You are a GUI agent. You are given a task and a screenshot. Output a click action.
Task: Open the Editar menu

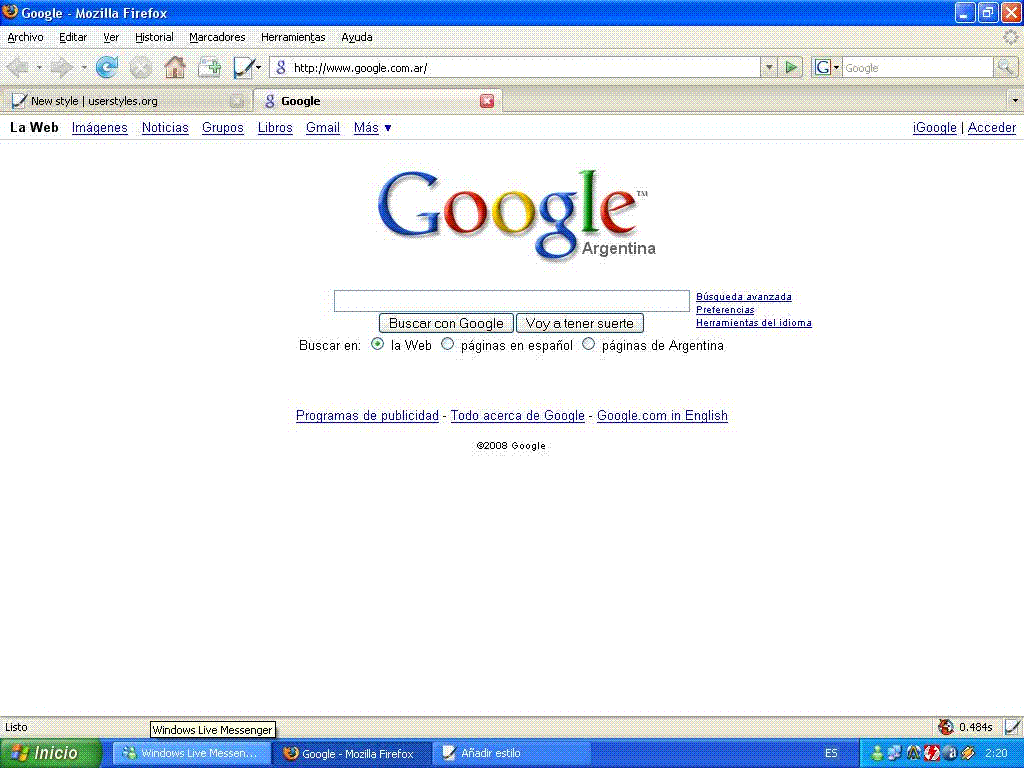coord(72,37)
